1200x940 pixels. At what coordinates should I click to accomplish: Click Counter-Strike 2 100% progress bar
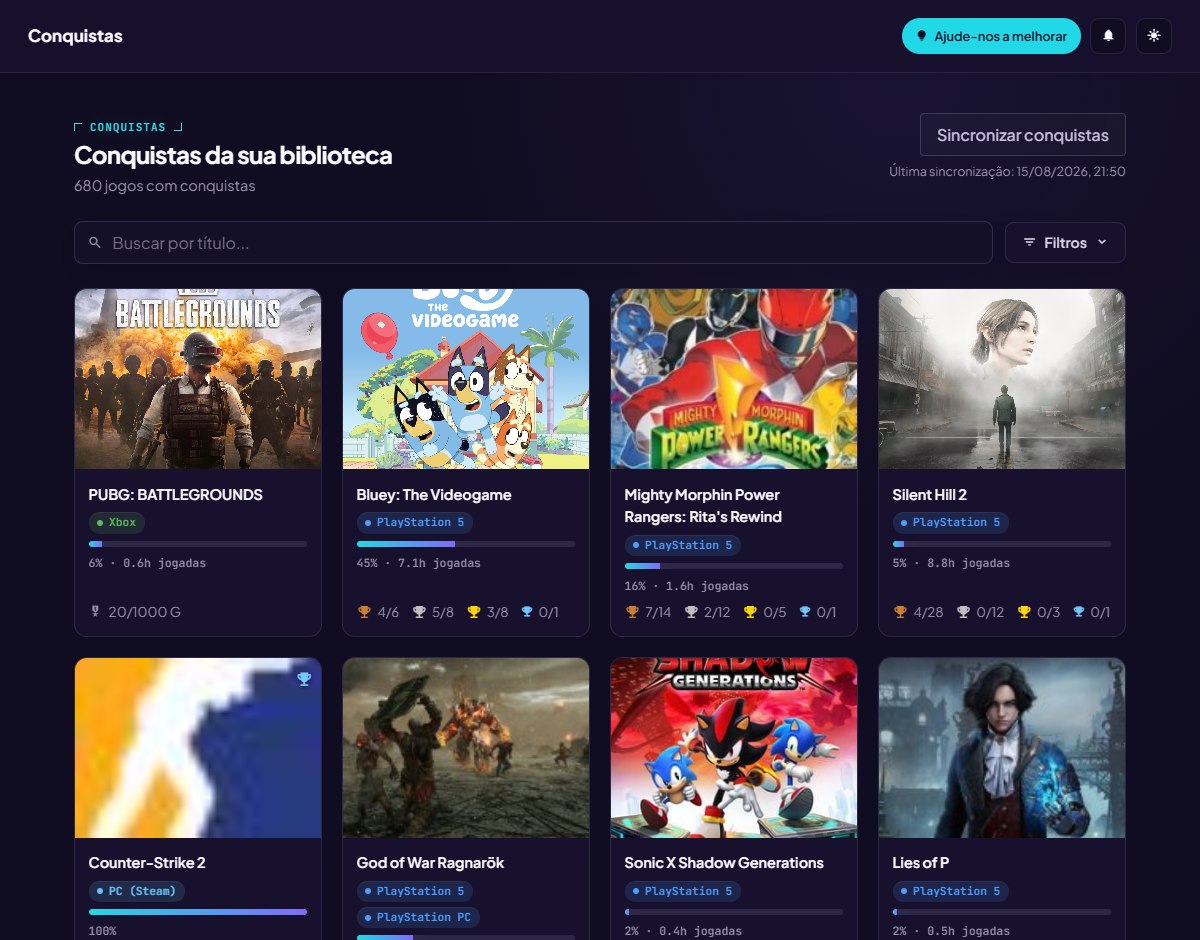click(198, 912)
